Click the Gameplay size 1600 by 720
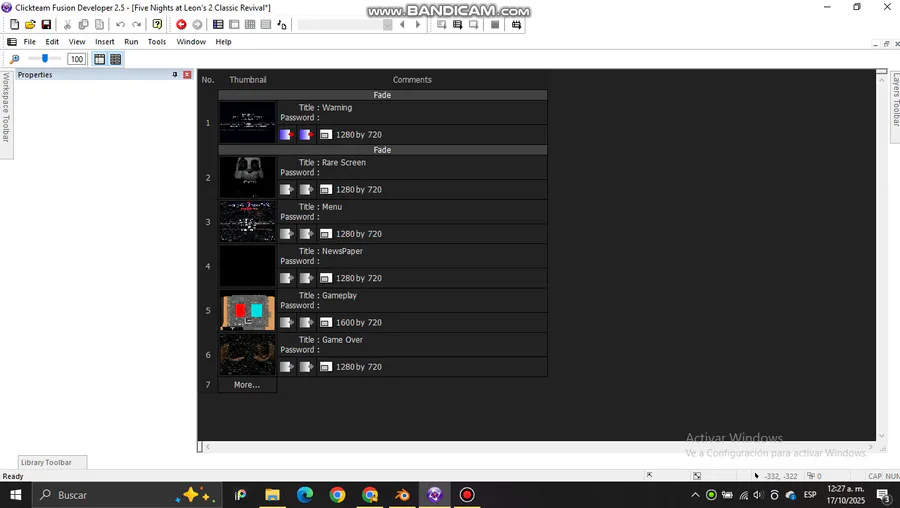This screenshot has height=508, width=900. (359, 323)
